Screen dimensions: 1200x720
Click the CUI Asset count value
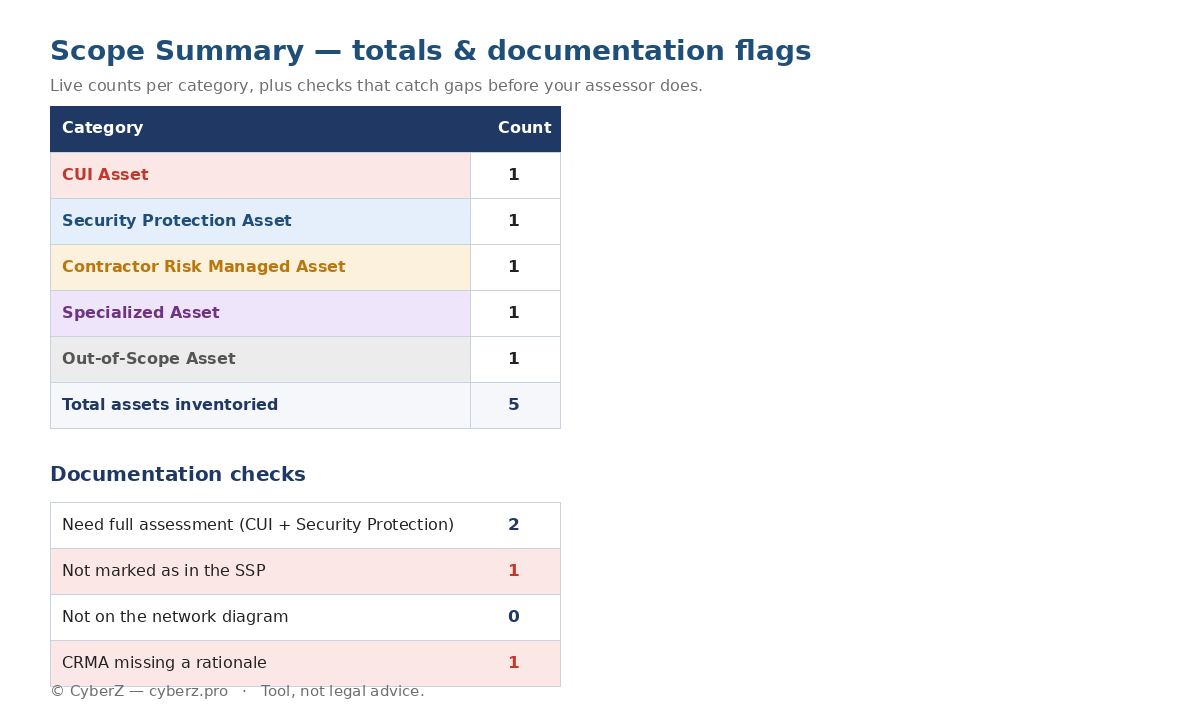[x=515, y=175]
